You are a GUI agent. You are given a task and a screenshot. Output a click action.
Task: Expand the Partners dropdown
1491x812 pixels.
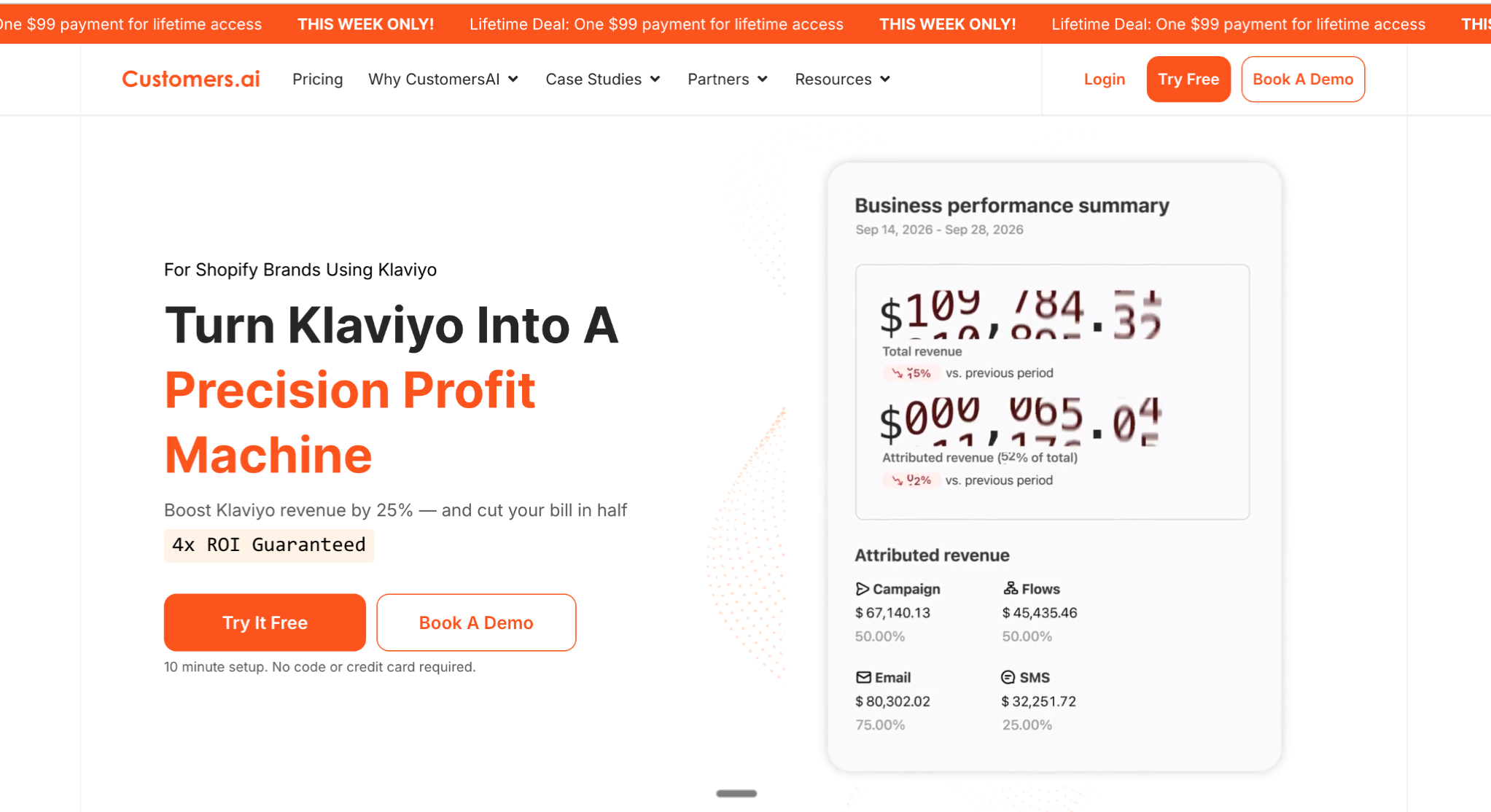[727, 79]
